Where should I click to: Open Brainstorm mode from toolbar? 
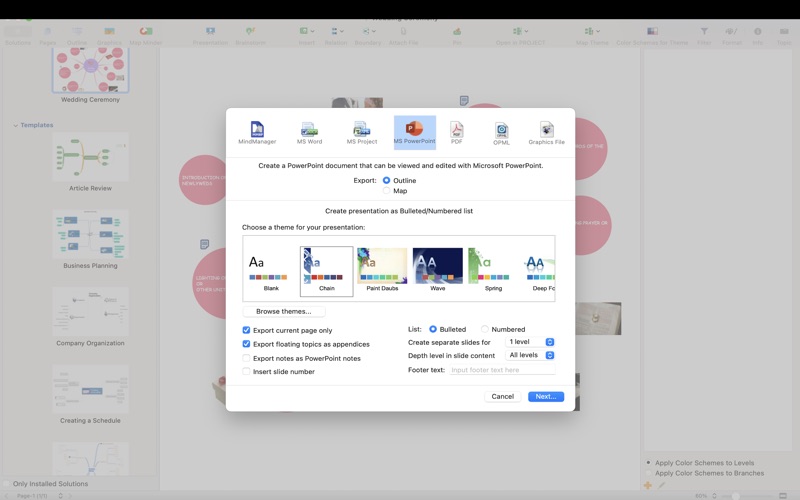(250, 36)
